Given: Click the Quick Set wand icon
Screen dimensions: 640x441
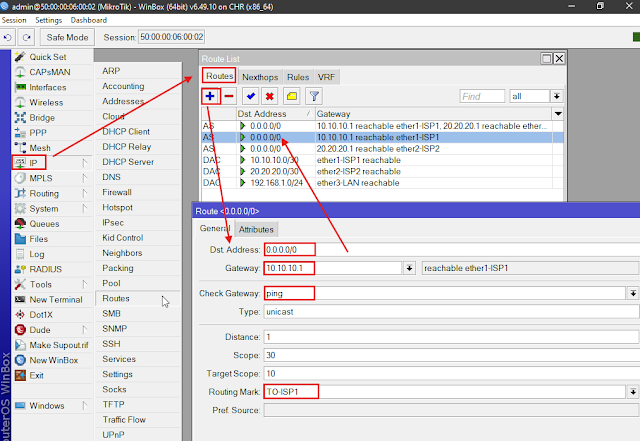Looking at the screenshot, I should tap(20, 57).
